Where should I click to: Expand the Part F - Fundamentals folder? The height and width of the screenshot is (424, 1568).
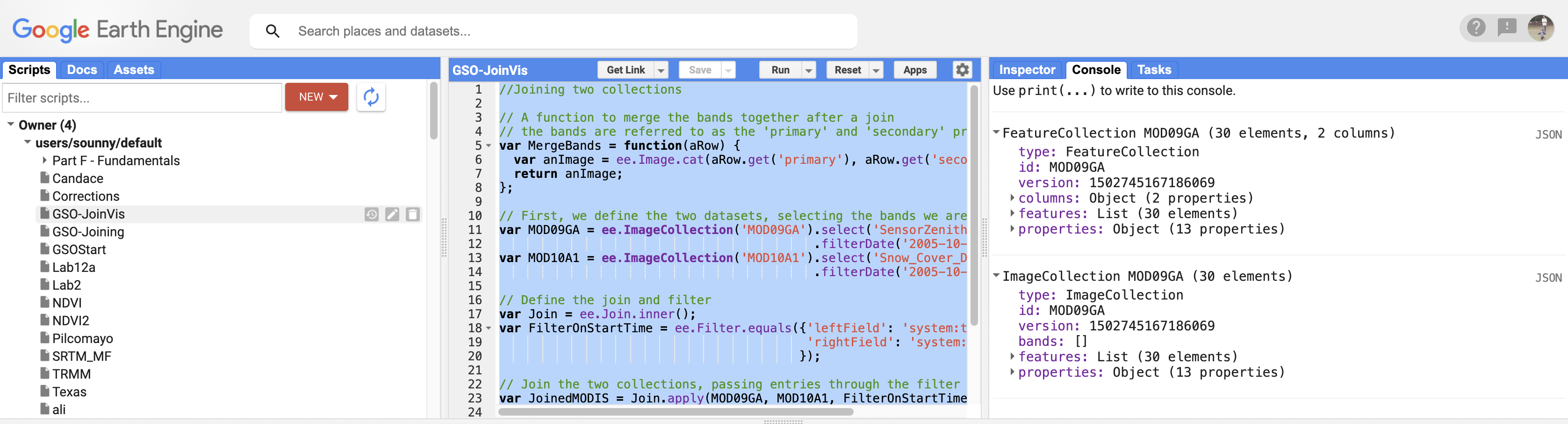[x=44, y=160]
